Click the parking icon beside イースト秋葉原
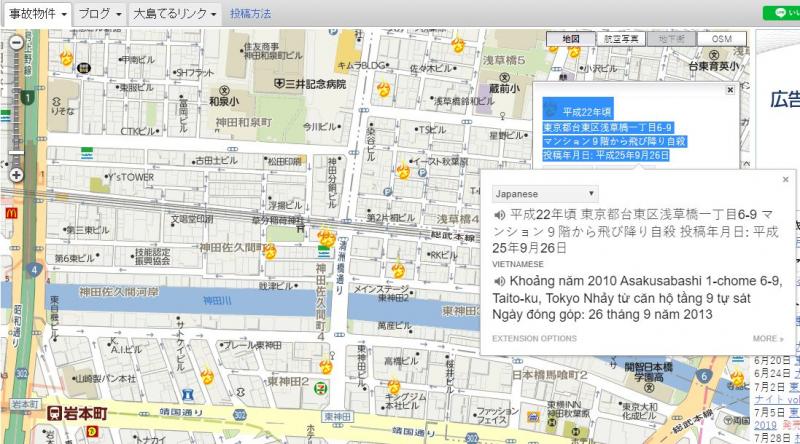This screenshot has height=444, width=800. click(x=422, y=173)
